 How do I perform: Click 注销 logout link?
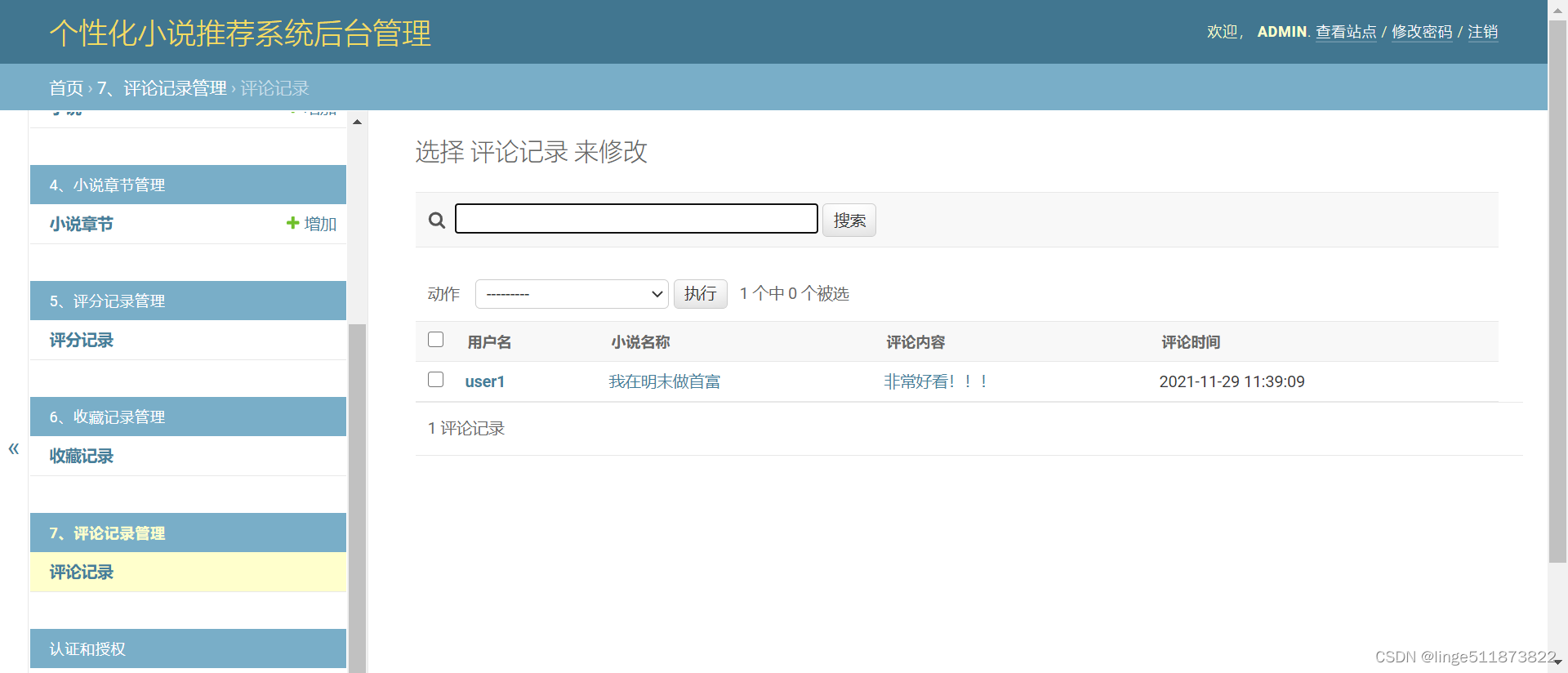click(1483, 32)
